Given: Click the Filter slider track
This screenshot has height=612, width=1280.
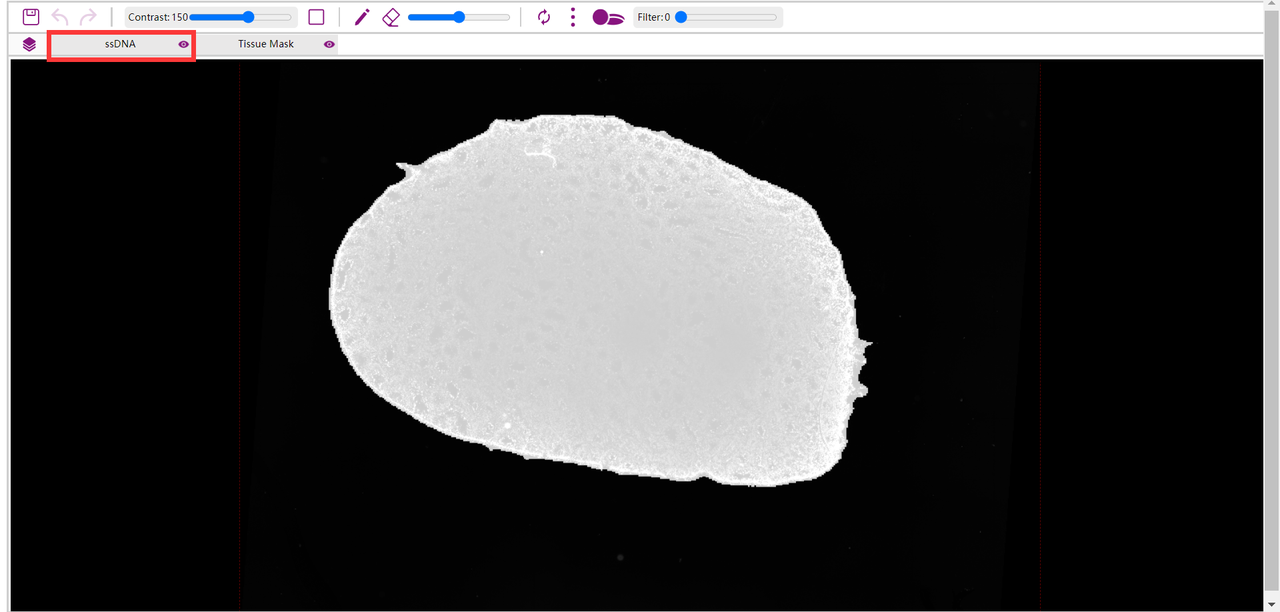Looking at the screenshot, I should (726, 17).
